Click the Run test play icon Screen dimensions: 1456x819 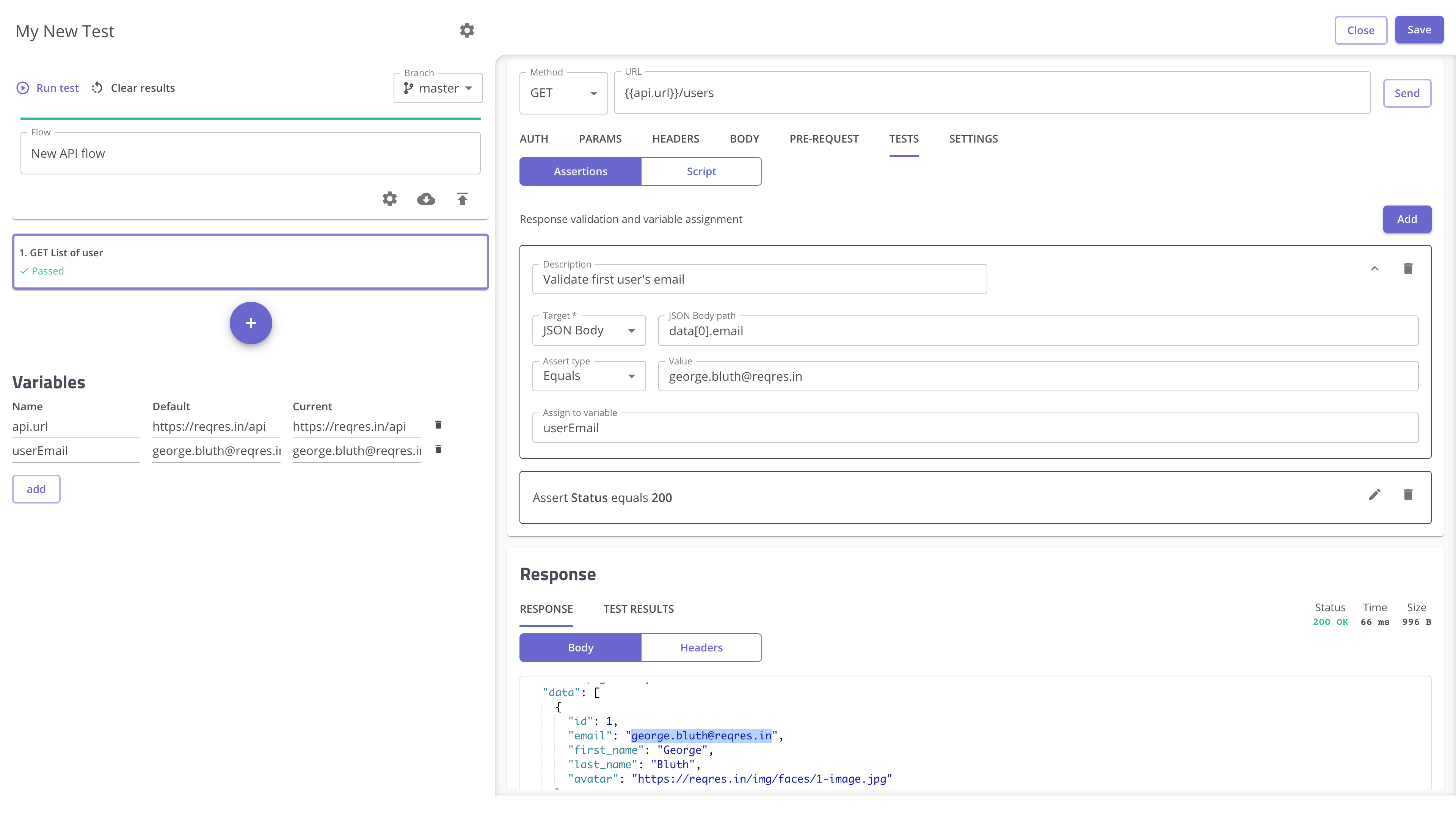[23, 88]
